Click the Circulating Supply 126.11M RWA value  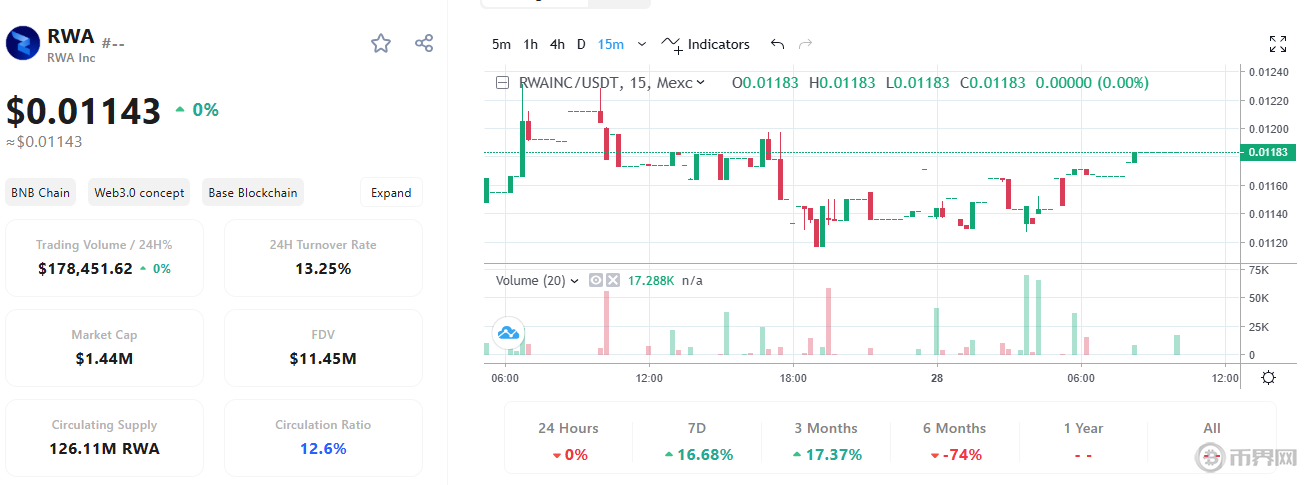(105, 448)
